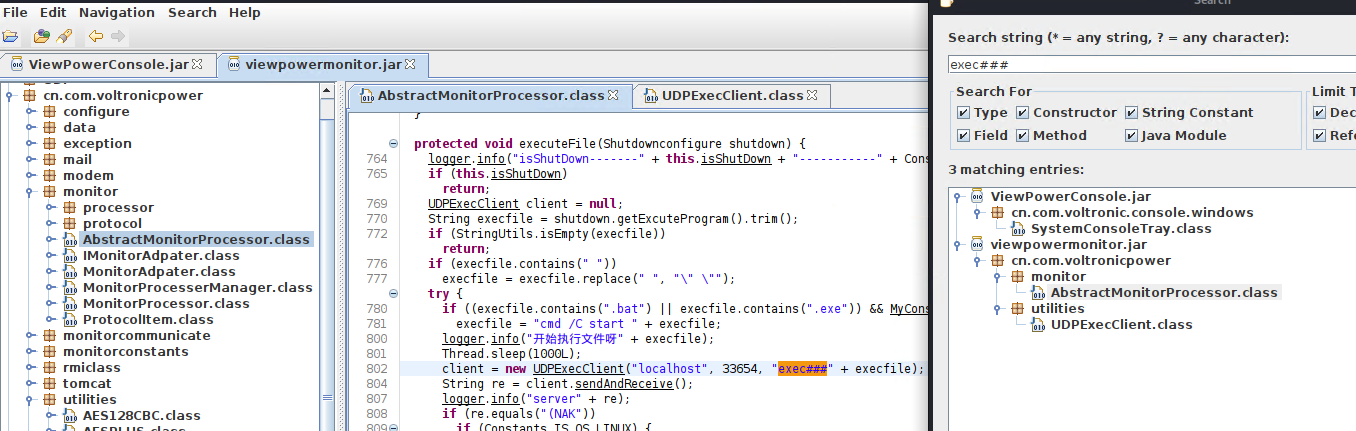This screenshot has width=1356, height=431.
Task: Uncheck the String Constant checkbox
Action: tap(1132, 113)
